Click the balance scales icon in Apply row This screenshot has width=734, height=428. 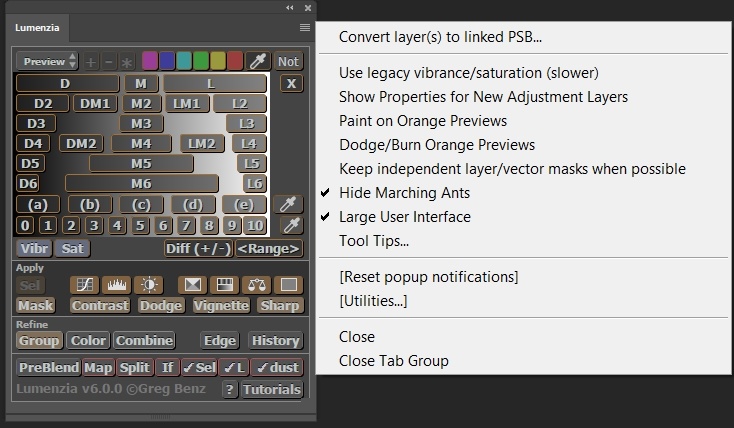(x=257, y=285)
